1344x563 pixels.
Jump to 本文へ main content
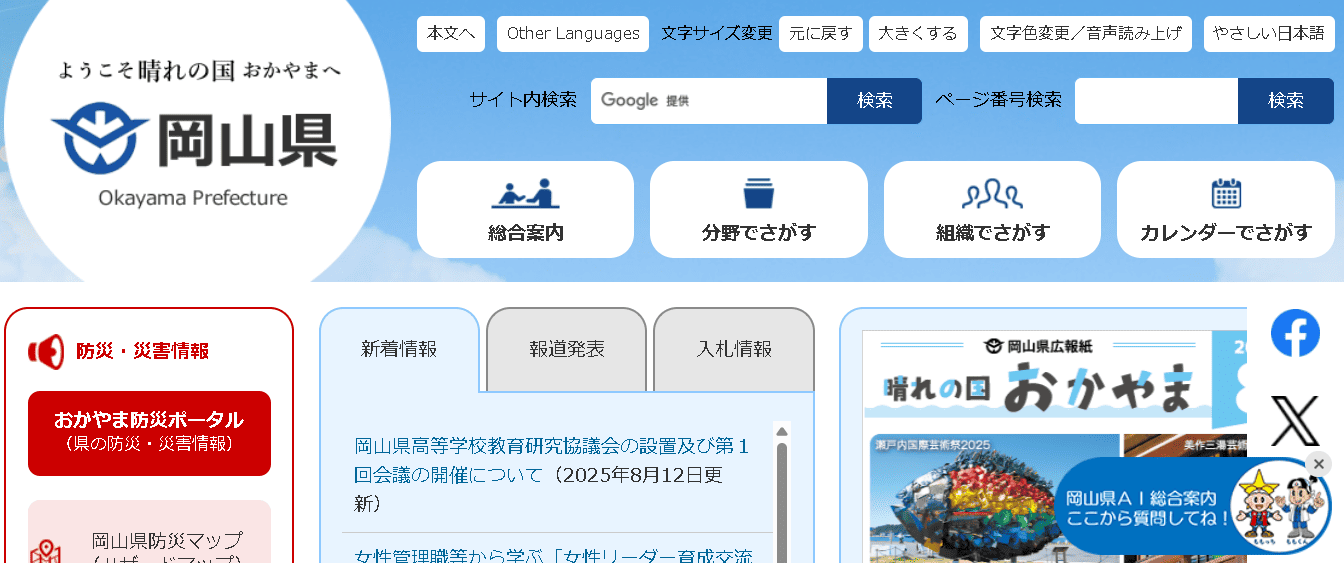tap(451, 34)
